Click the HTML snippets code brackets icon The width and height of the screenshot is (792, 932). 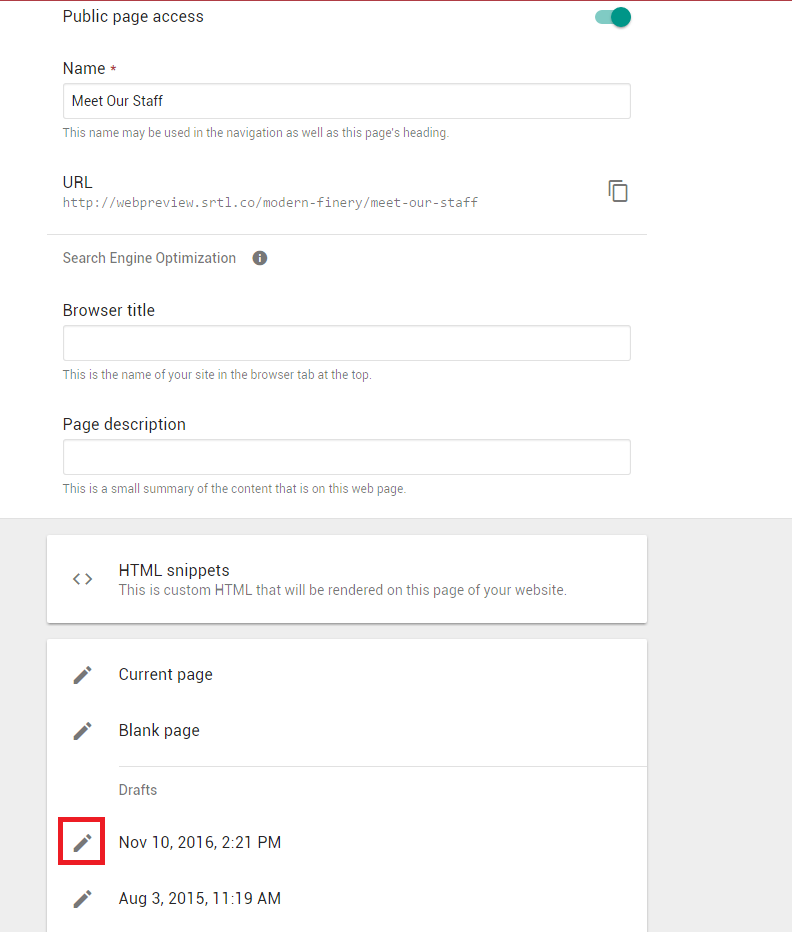tap(83, 579)
